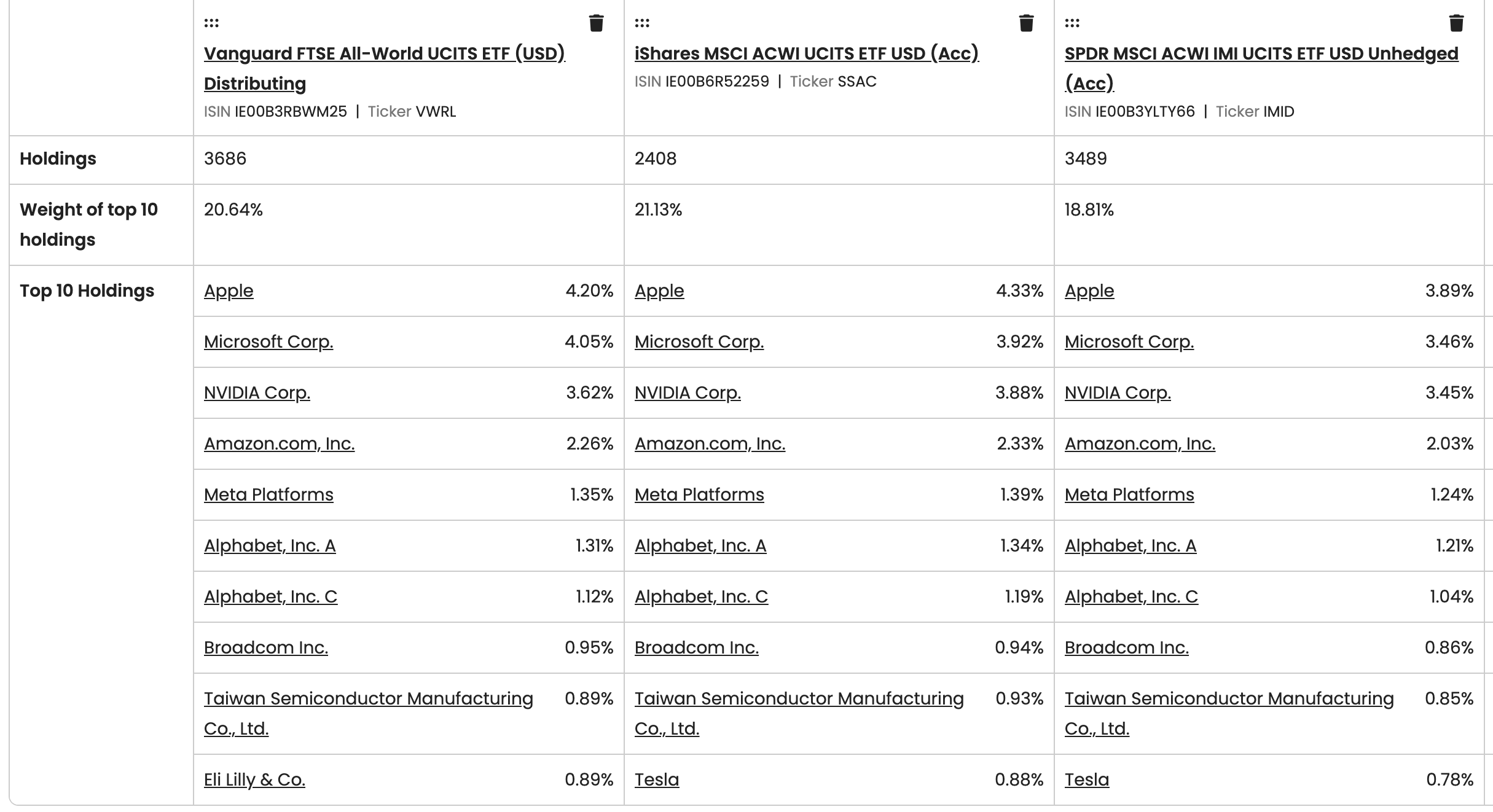Select Apple weight 4.20% in Vanguard column
Viewport: 1493px width, 812px height.
click(x=589, y=291)
